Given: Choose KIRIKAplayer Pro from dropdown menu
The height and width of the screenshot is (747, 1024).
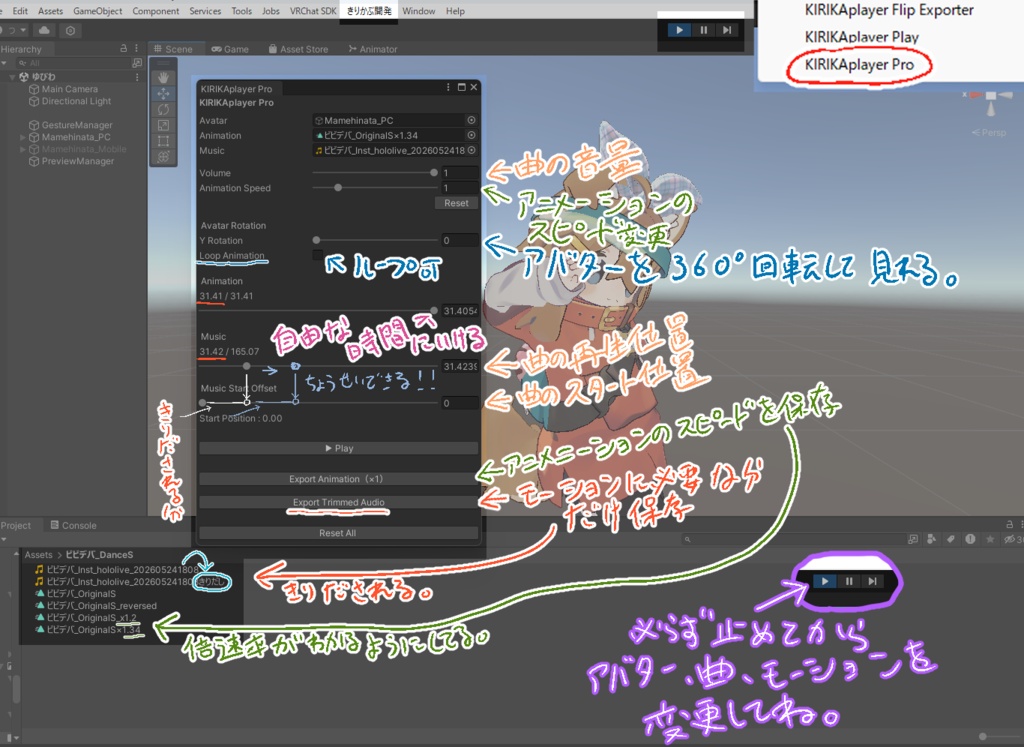Looking at the screenshot, I should point(859,65).
